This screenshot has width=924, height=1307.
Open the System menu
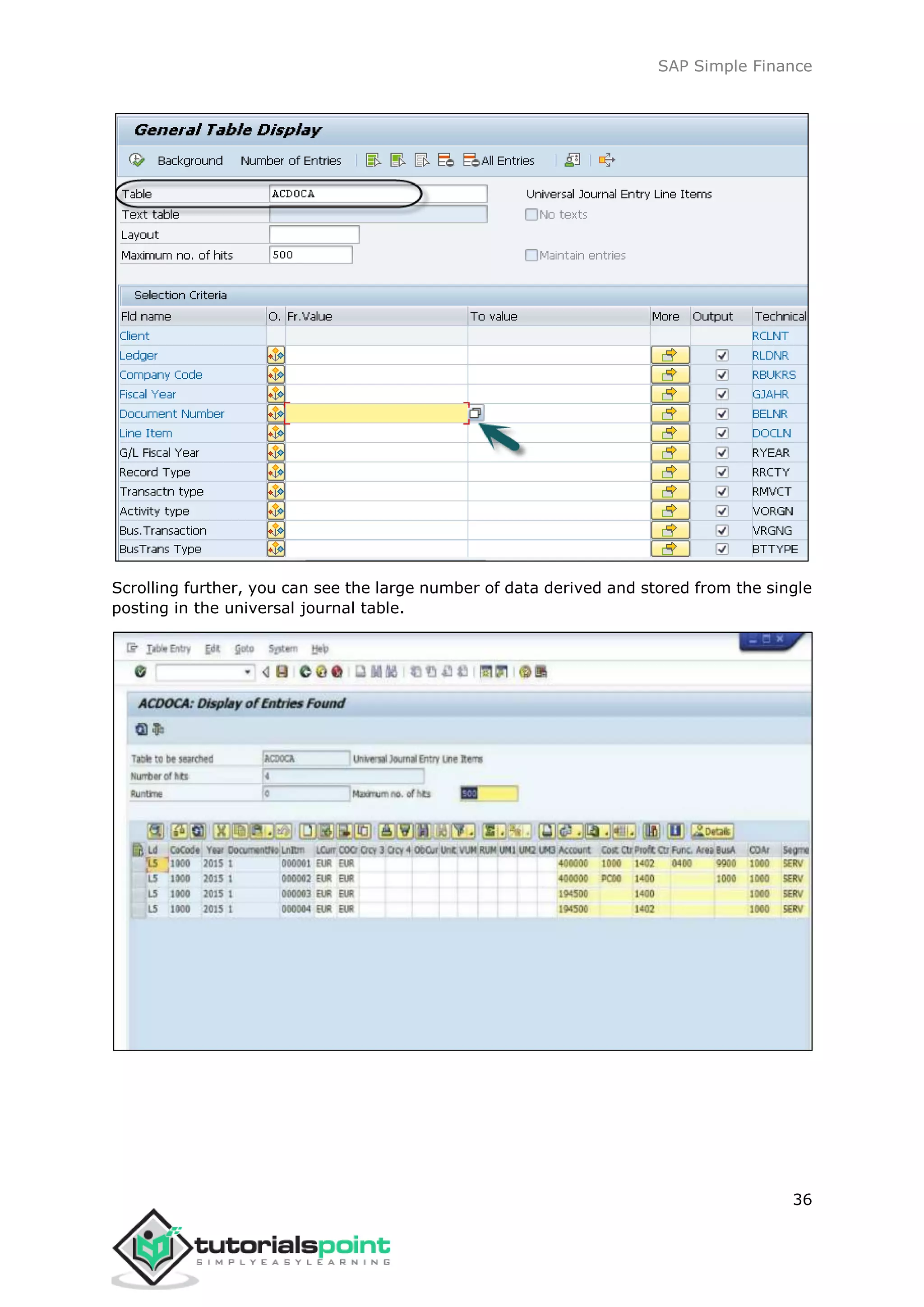283,649
